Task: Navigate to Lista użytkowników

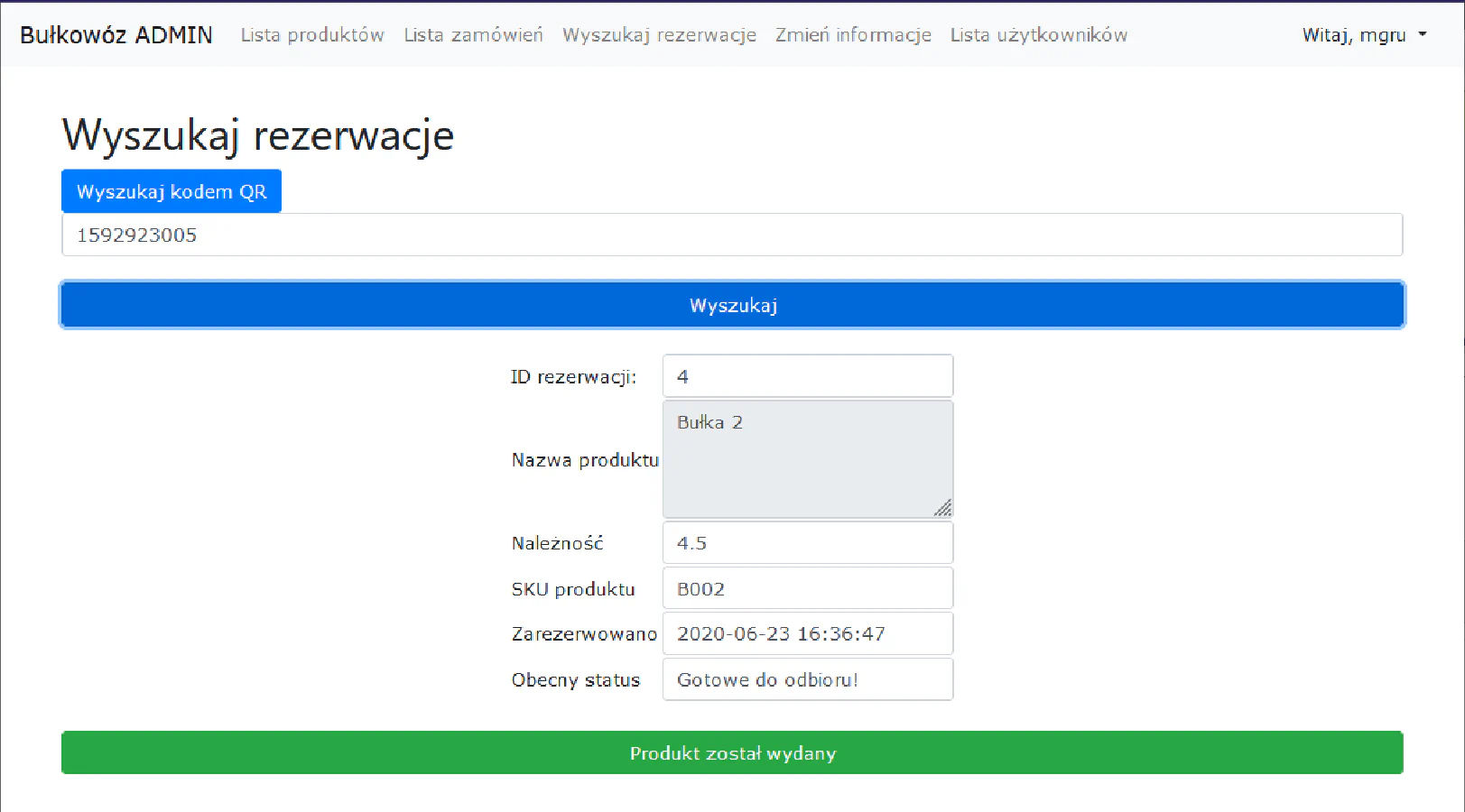Action: coord(1038,35)
